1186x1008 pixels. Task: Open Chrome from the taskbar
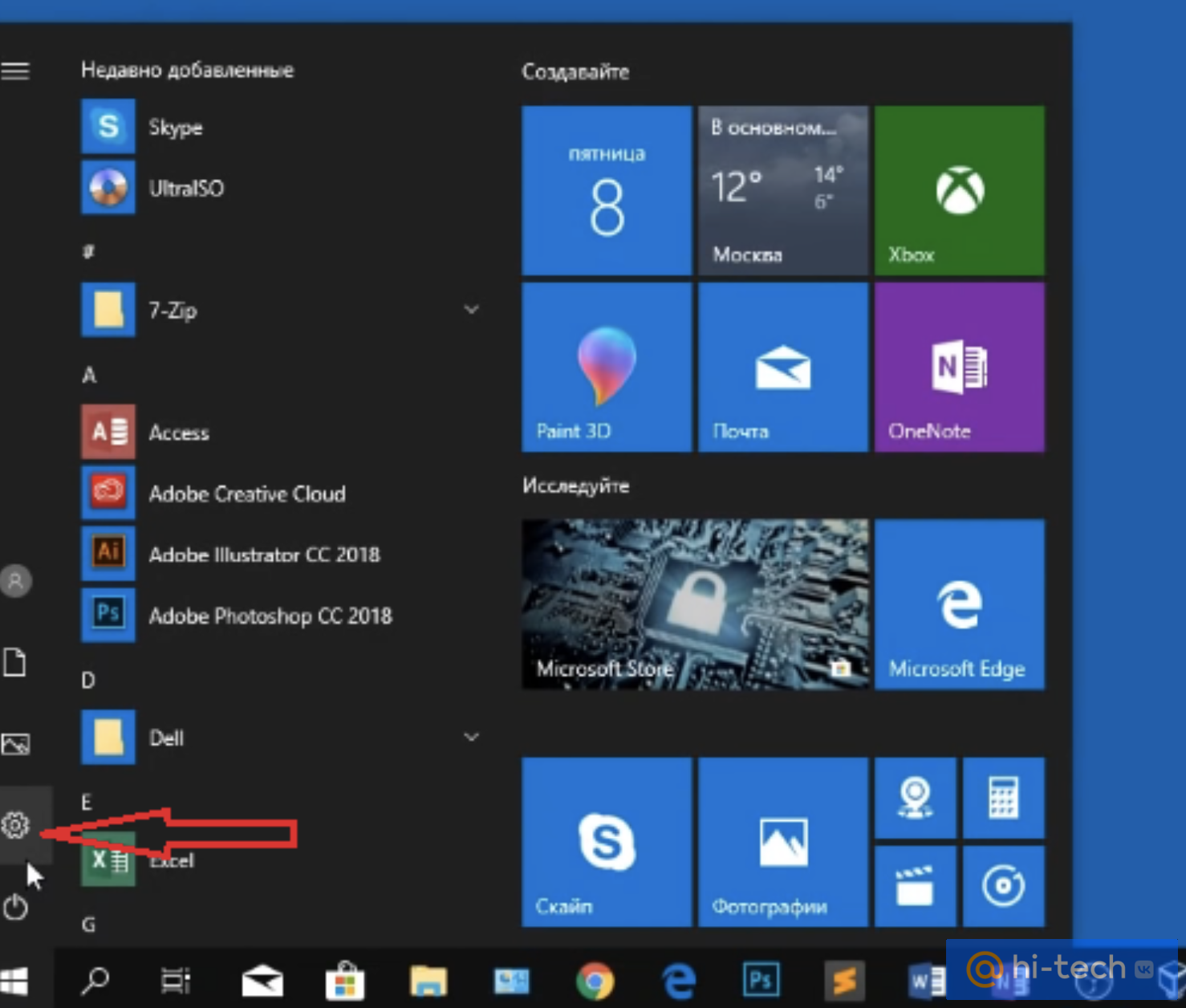pyautogui.click(x=595, y=980)
